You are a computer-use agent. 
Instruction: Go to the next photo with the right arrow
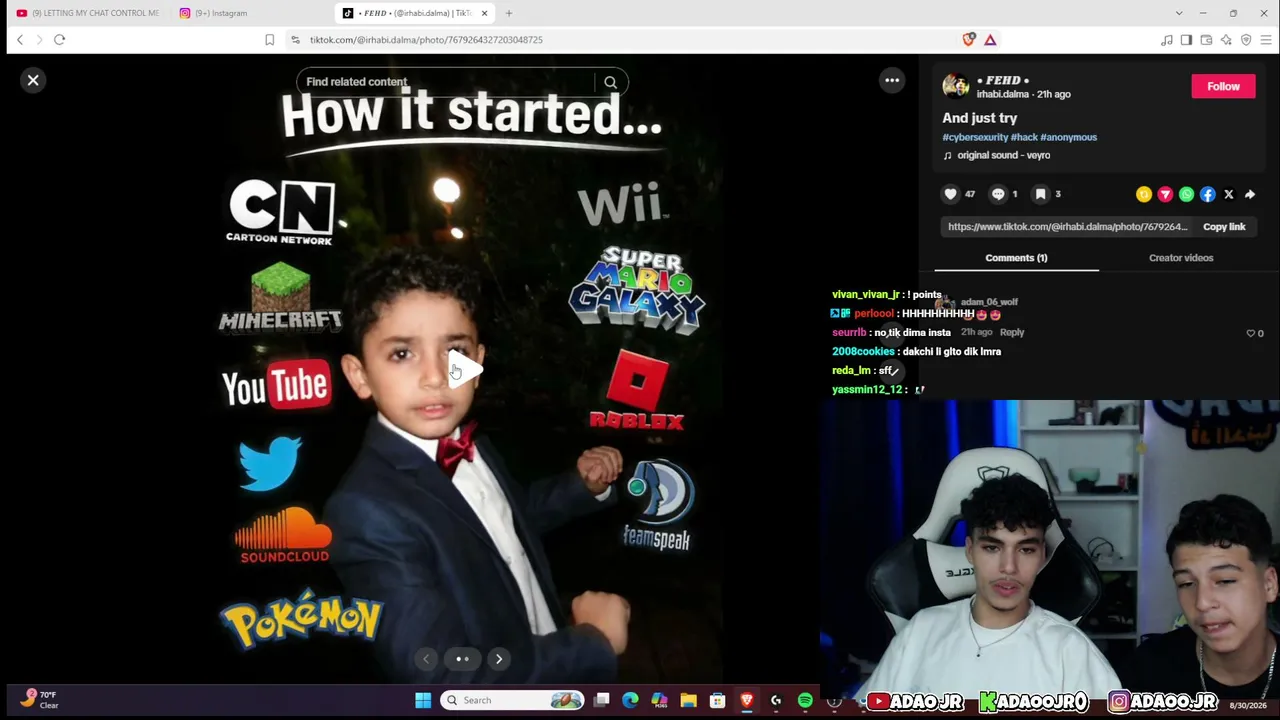coord(499,658)
